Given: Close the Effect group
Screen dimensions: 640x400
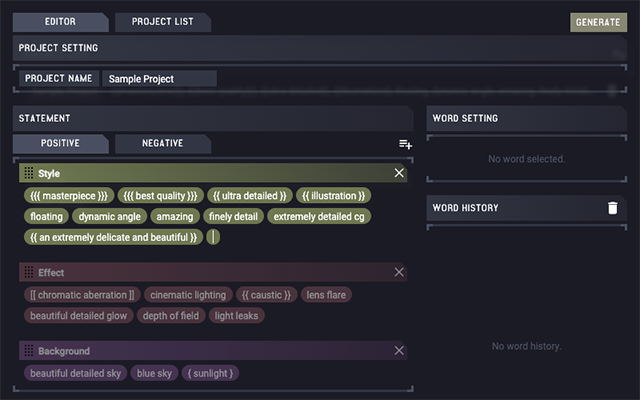Looking at the screenshot, I should coord(399,272).
